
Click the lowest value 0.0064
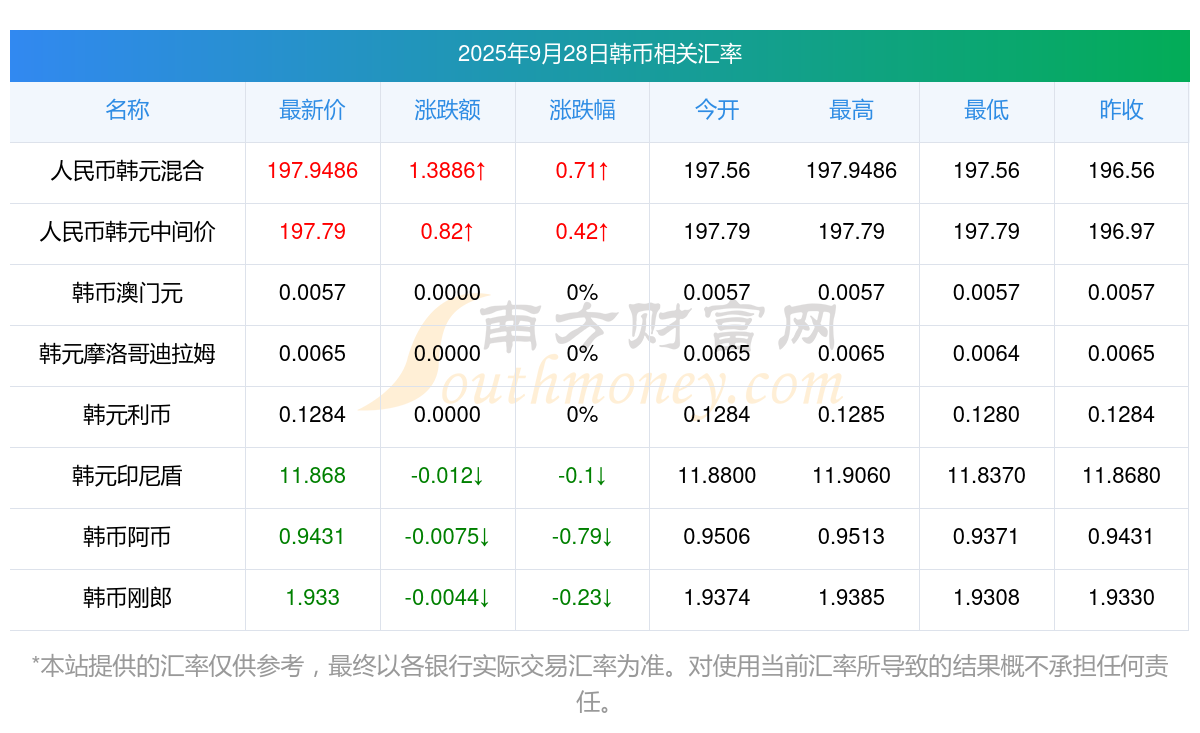986,354
